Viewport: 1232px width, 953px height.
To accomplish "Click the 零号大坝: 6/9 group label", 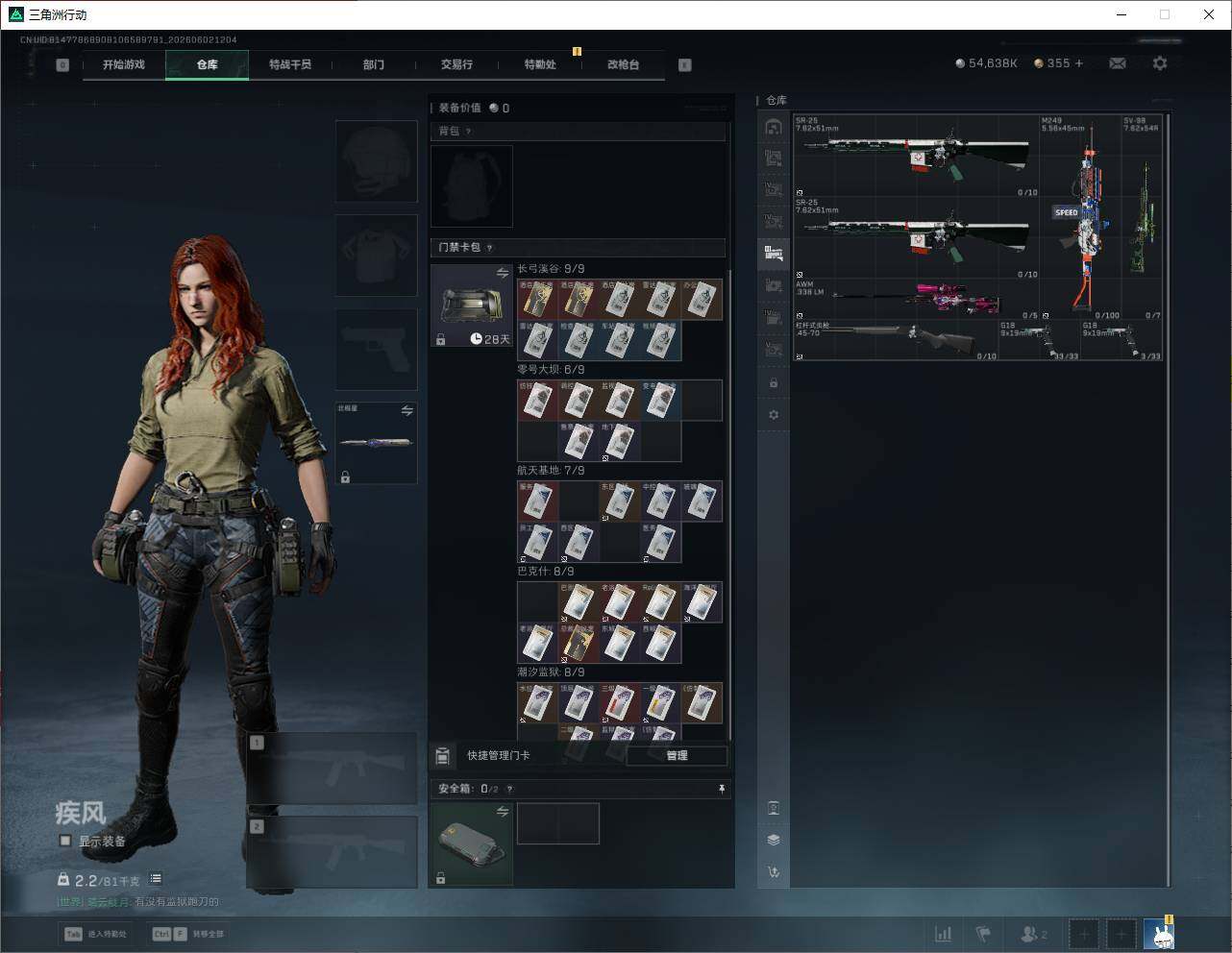I will pyautogui.click(x=551, y=370).
